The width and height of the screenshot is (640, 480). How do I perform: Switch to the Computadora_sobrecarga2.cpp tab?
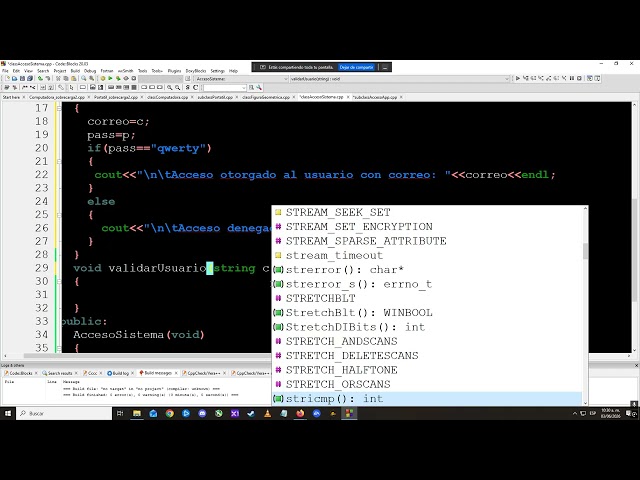click(57, 97)
